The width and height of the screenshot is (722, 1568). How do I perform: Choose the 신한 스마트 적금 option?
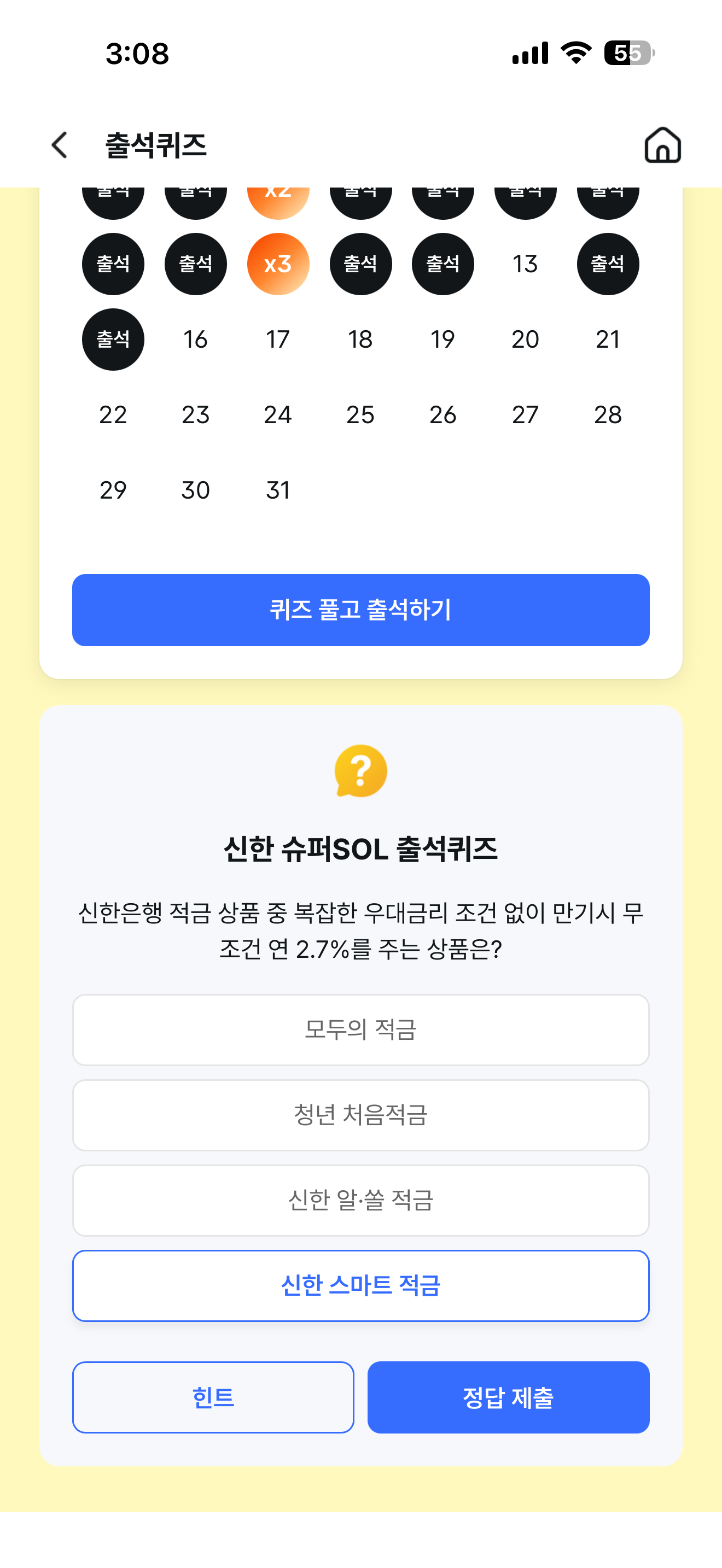coord(361,1285)
